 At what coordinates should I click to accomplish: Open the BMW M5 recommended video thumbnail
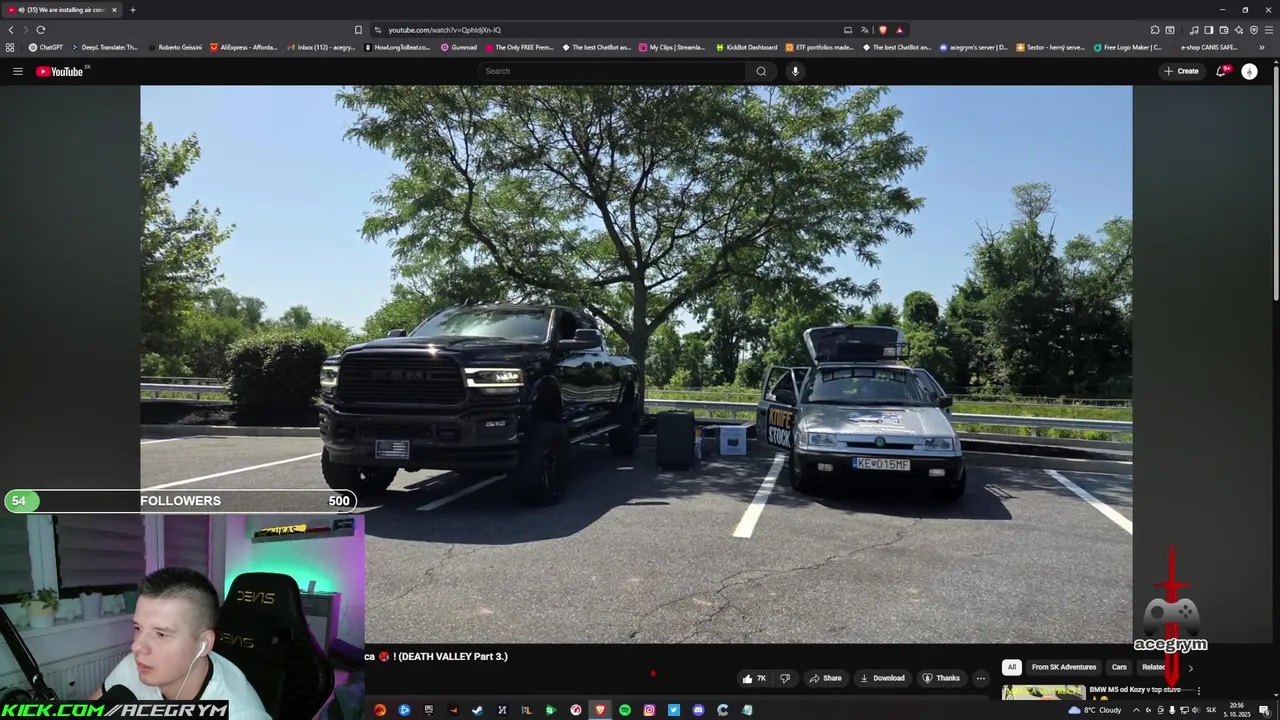(x=1043, y=692)
